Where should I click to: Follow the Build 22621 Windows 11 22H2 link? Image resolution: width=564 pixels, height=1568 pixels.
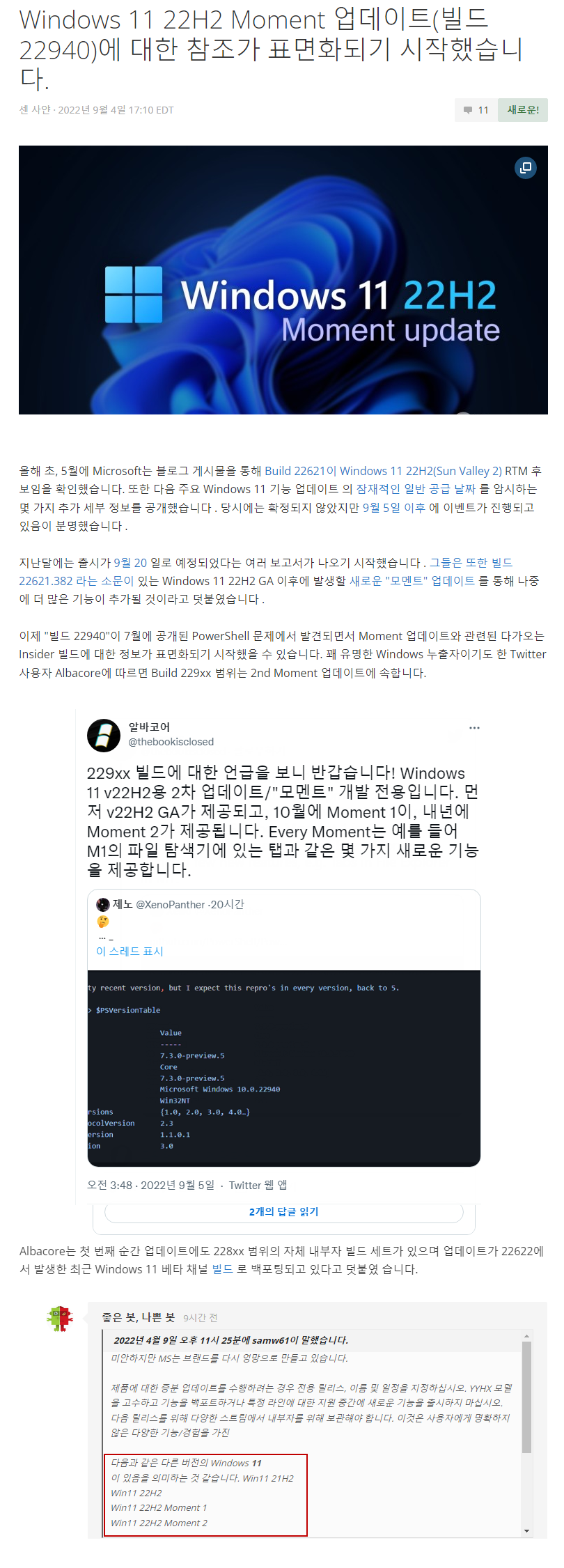[383, 471]
